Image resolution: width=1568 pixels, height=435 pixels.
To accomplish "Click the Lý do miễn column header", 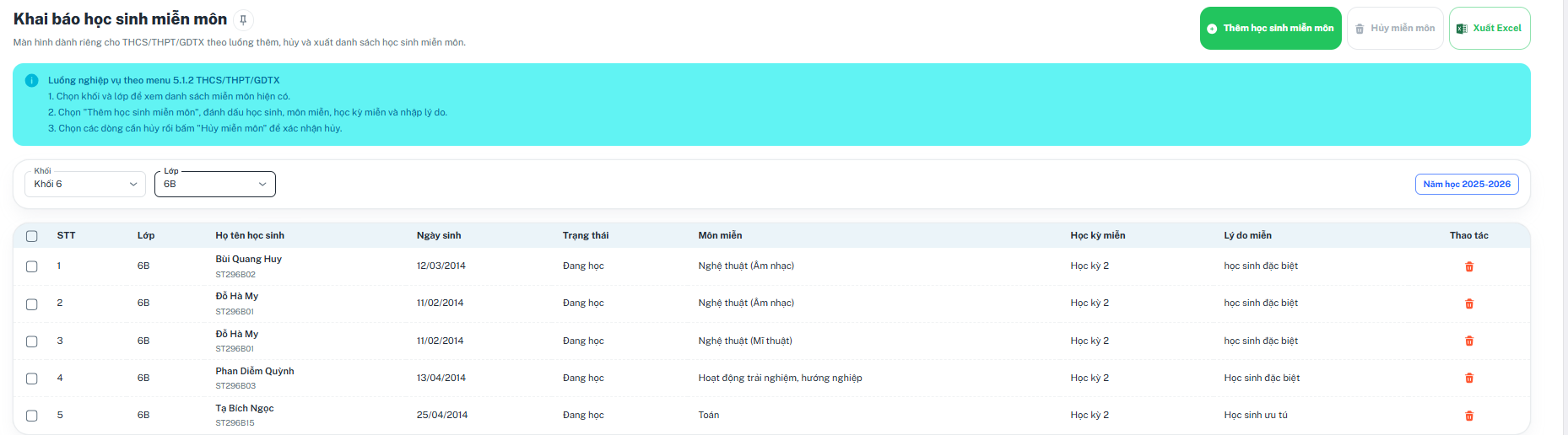I will point(1247,235).
